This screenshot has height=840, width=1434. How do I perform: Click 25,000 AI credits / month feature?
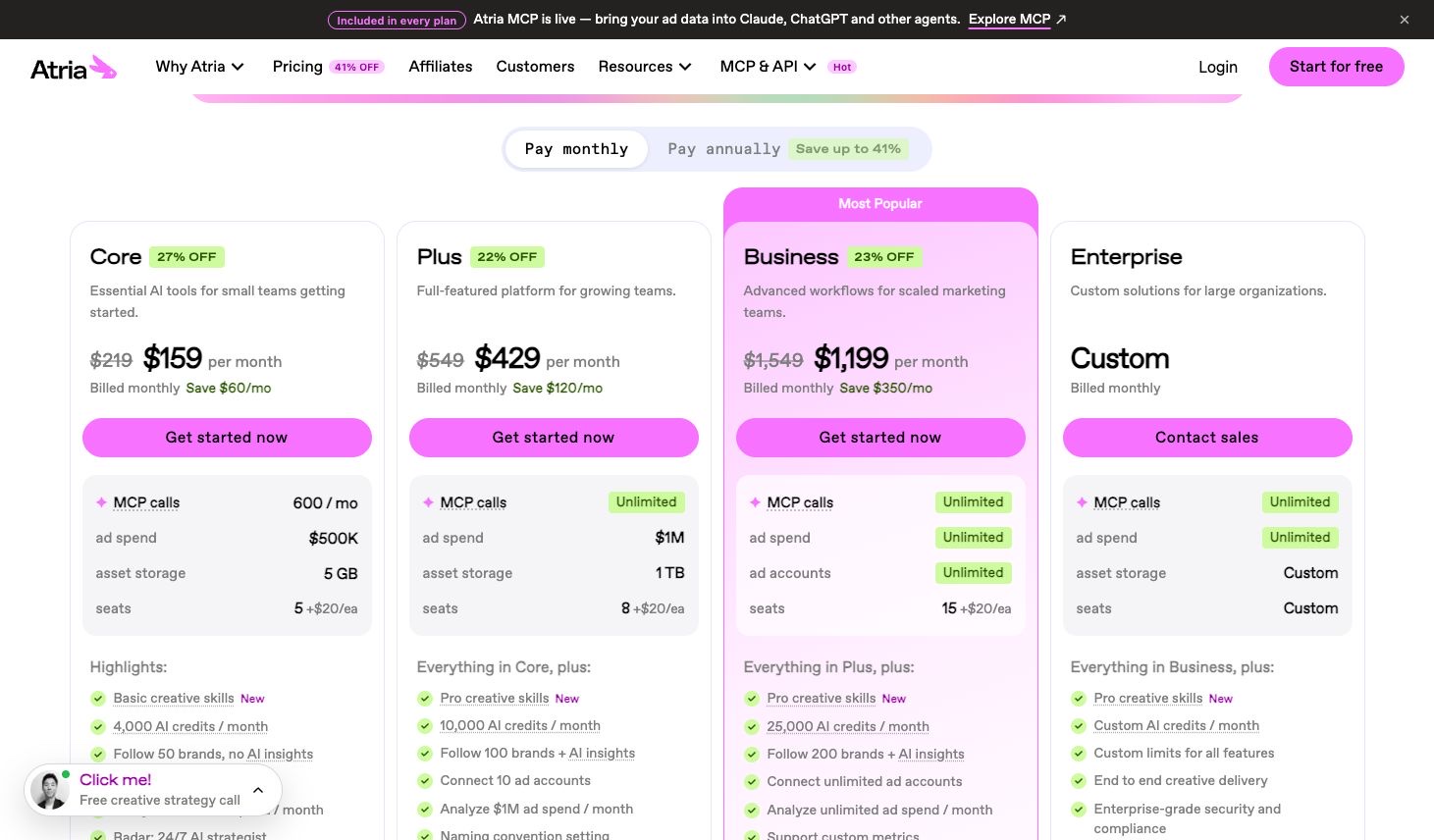point(848,726)
